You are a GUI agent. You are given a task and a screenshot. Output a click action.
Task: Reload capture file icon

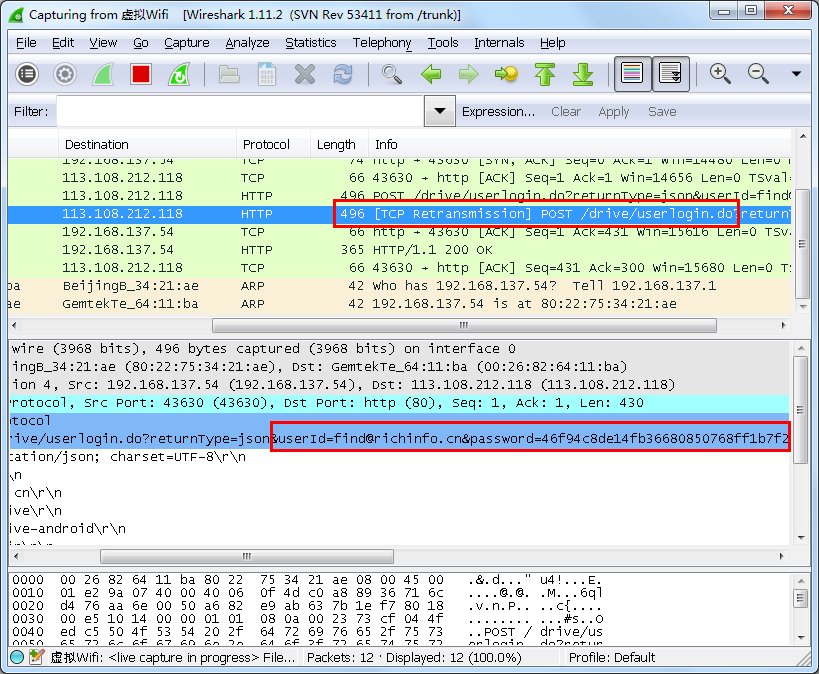pos(343,74)
